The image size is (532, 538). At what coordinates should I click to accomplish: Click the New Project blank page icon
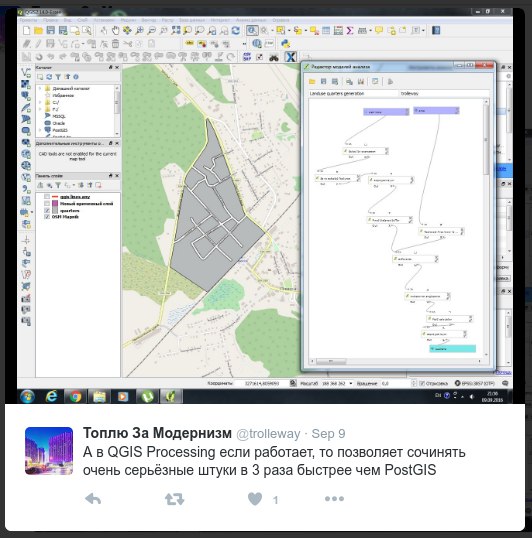tap(26, 31)
